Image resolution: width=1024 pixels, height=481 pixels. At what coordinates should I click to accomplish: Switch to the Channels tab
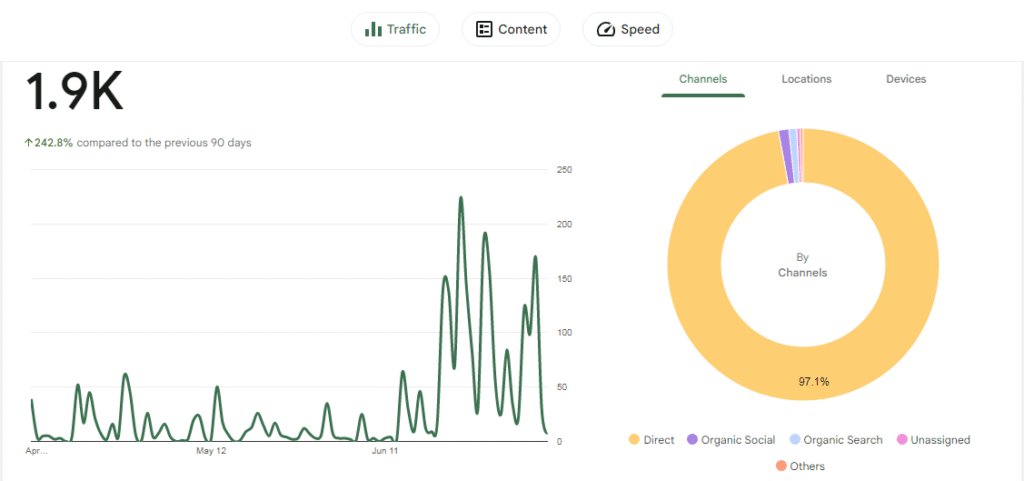click(703, 79)
